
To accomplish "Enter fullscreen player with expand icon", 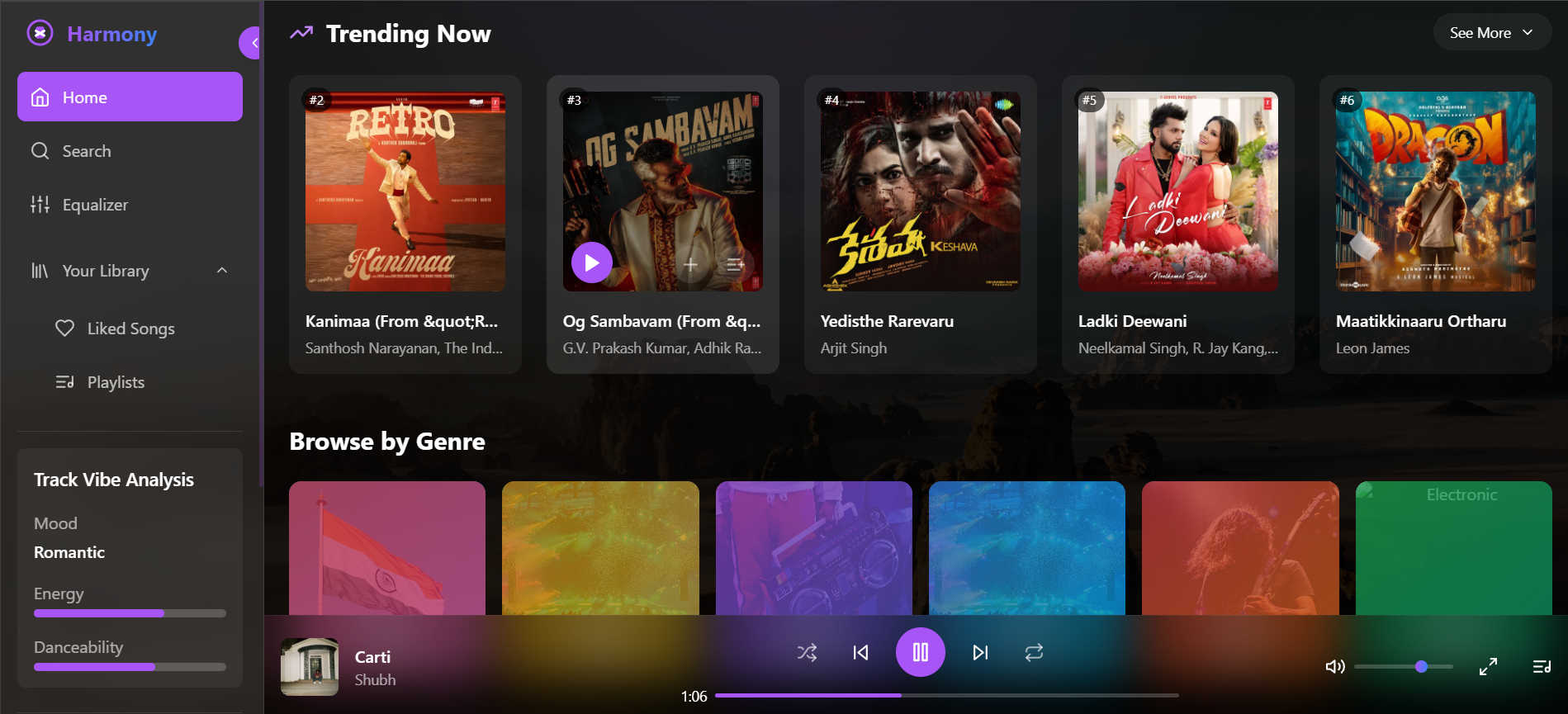I will tap(1488, 666).
